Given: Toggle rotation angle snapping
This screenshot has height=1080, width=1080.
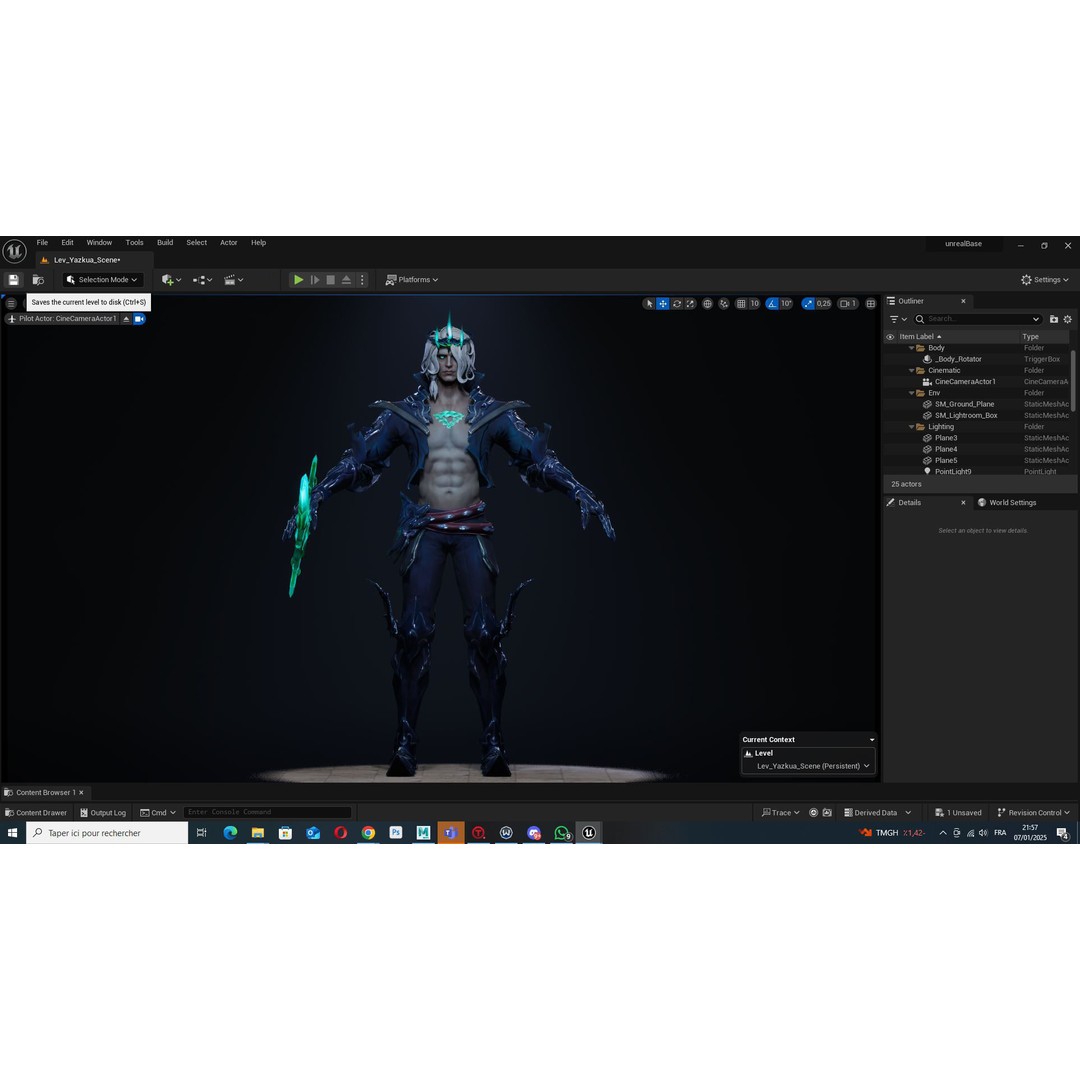Looking at the screenshot, I should coord(772,304).
